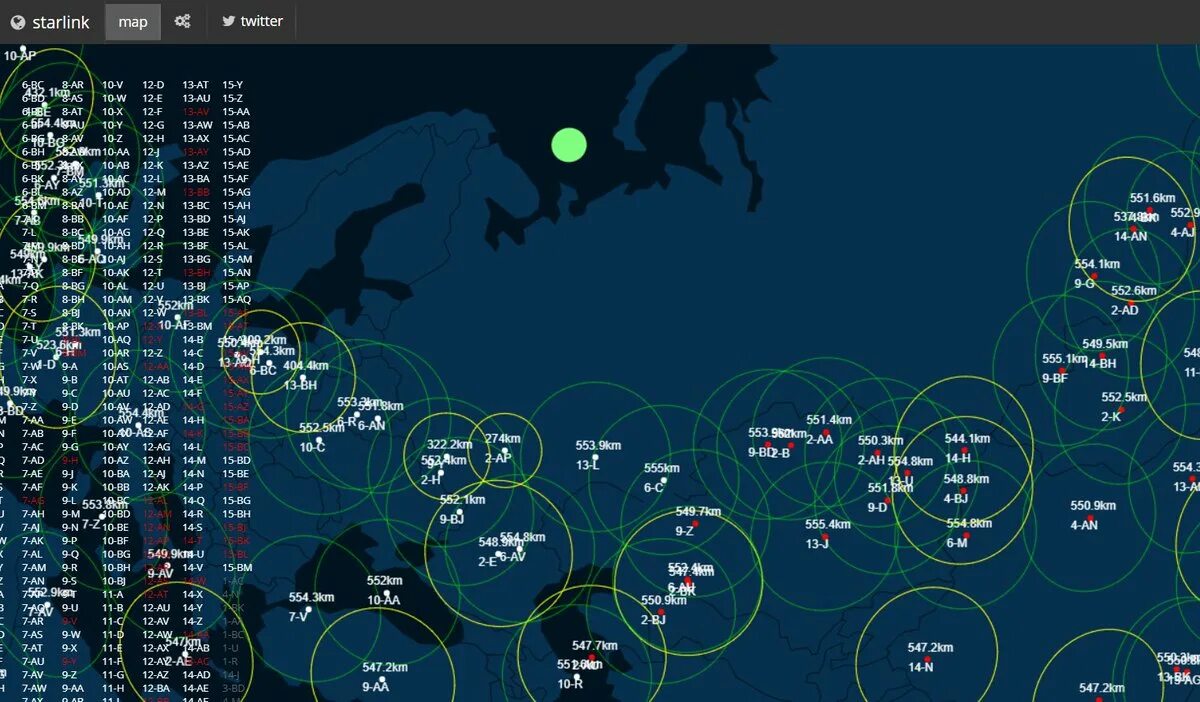Select satellite 9-G marker at 554.1km
The height and width of the screenshot is (702, 1200).
(1094, 276)
